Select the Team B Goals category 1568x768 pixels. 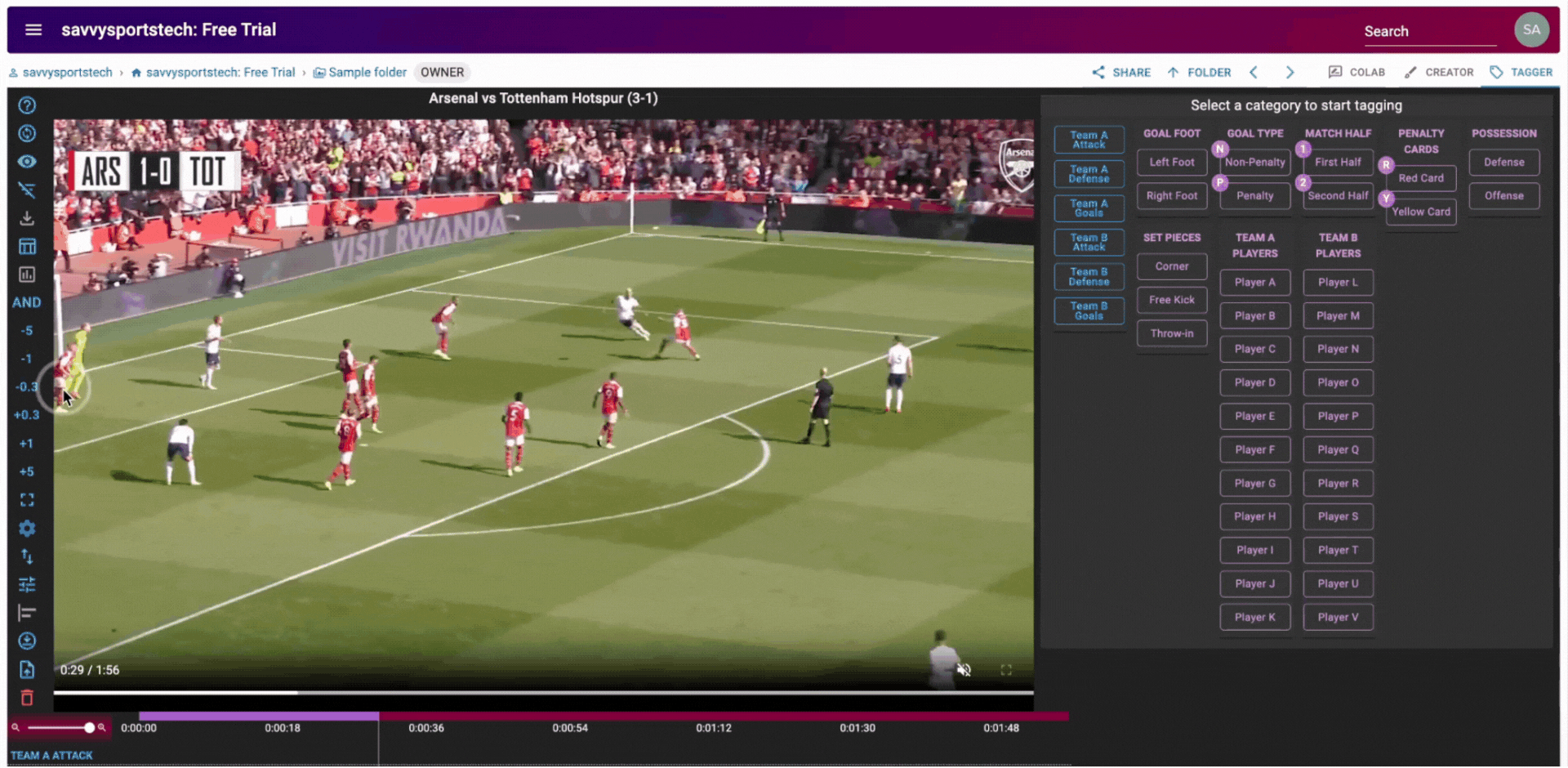[x=1089, y=310]
